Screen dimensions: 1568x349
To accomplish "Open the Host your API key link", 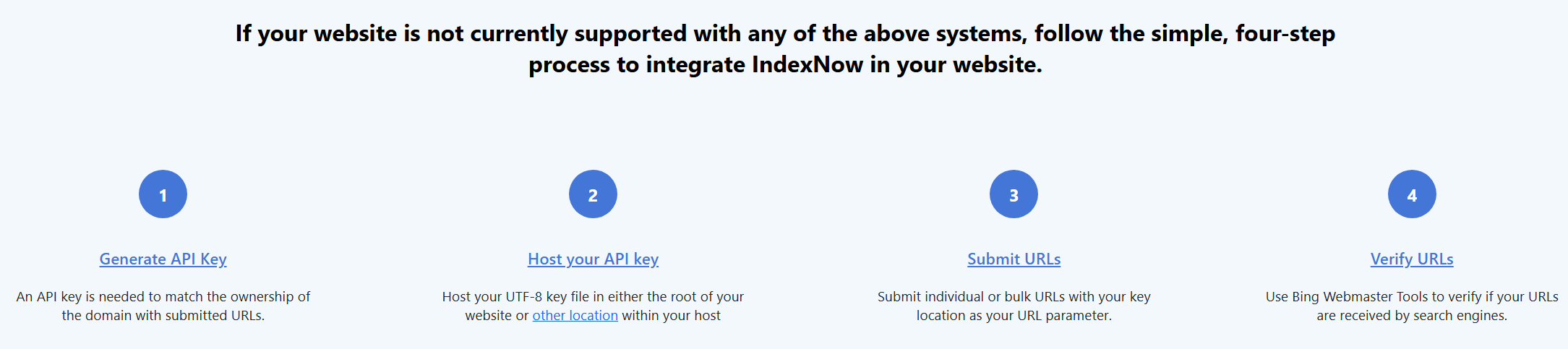I will click(x=593, y=259).
